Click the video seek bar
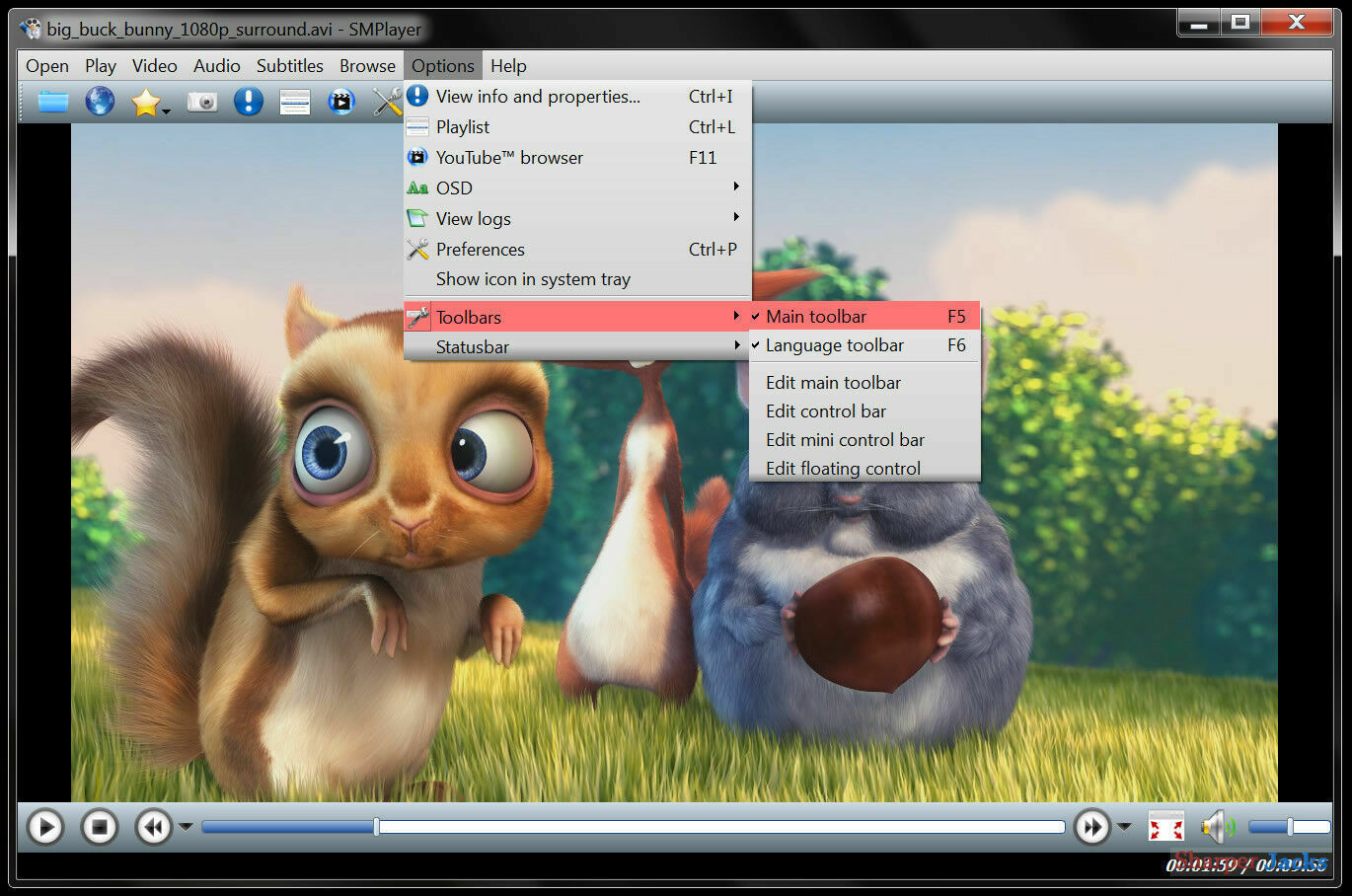1352x896 pixels. point(633,827)
